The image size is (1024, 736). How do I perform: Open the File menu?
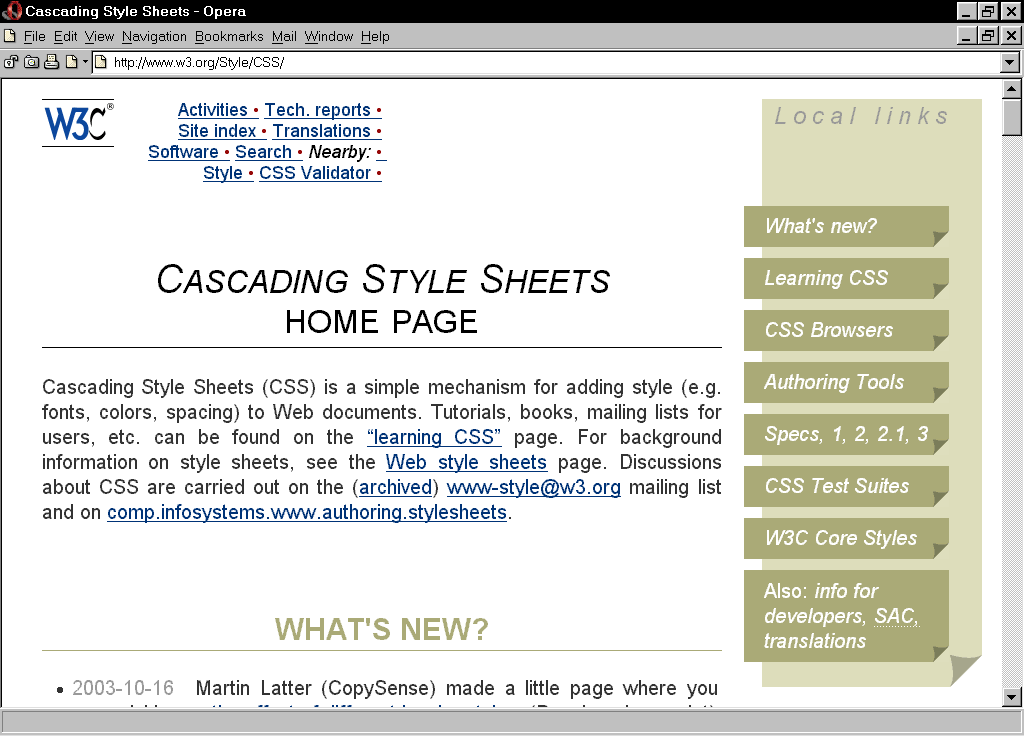pos(35,37)
